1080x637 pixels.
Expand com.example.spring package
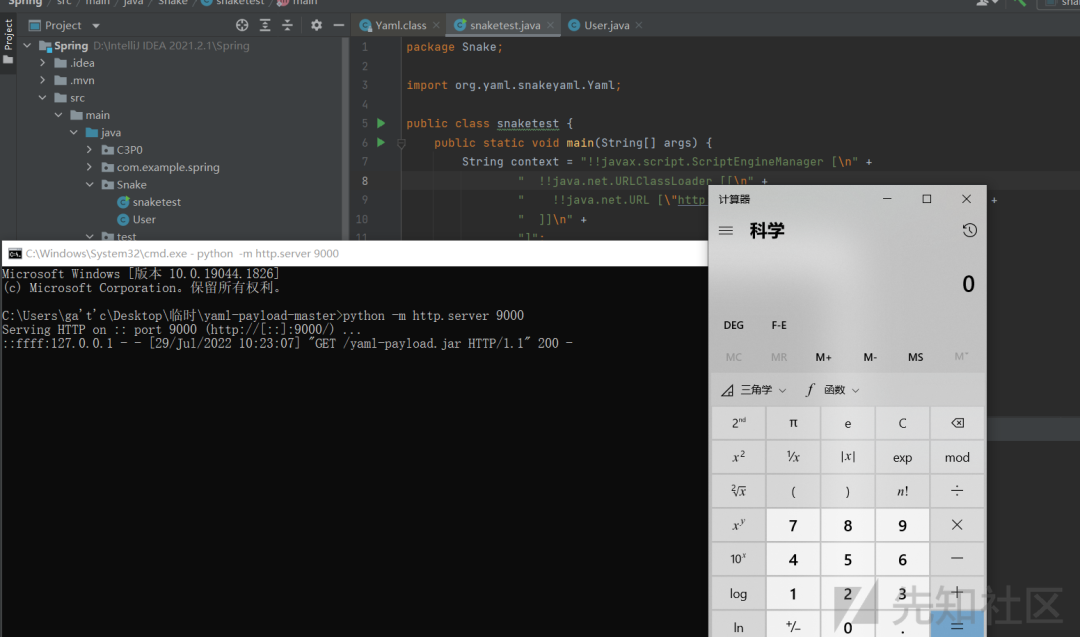(90, 167)
